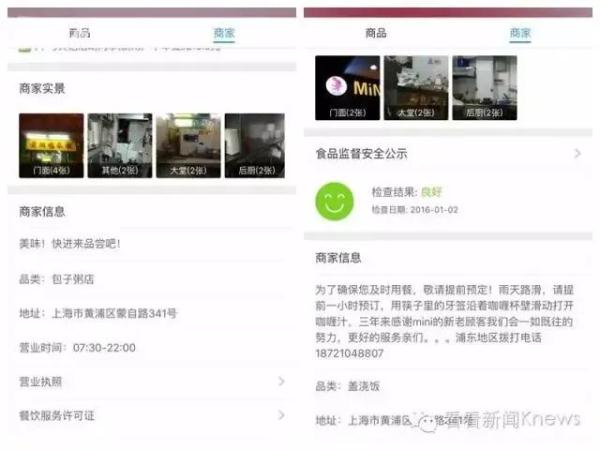Open the 营业执照 row chevron arrow

[281, 381]
